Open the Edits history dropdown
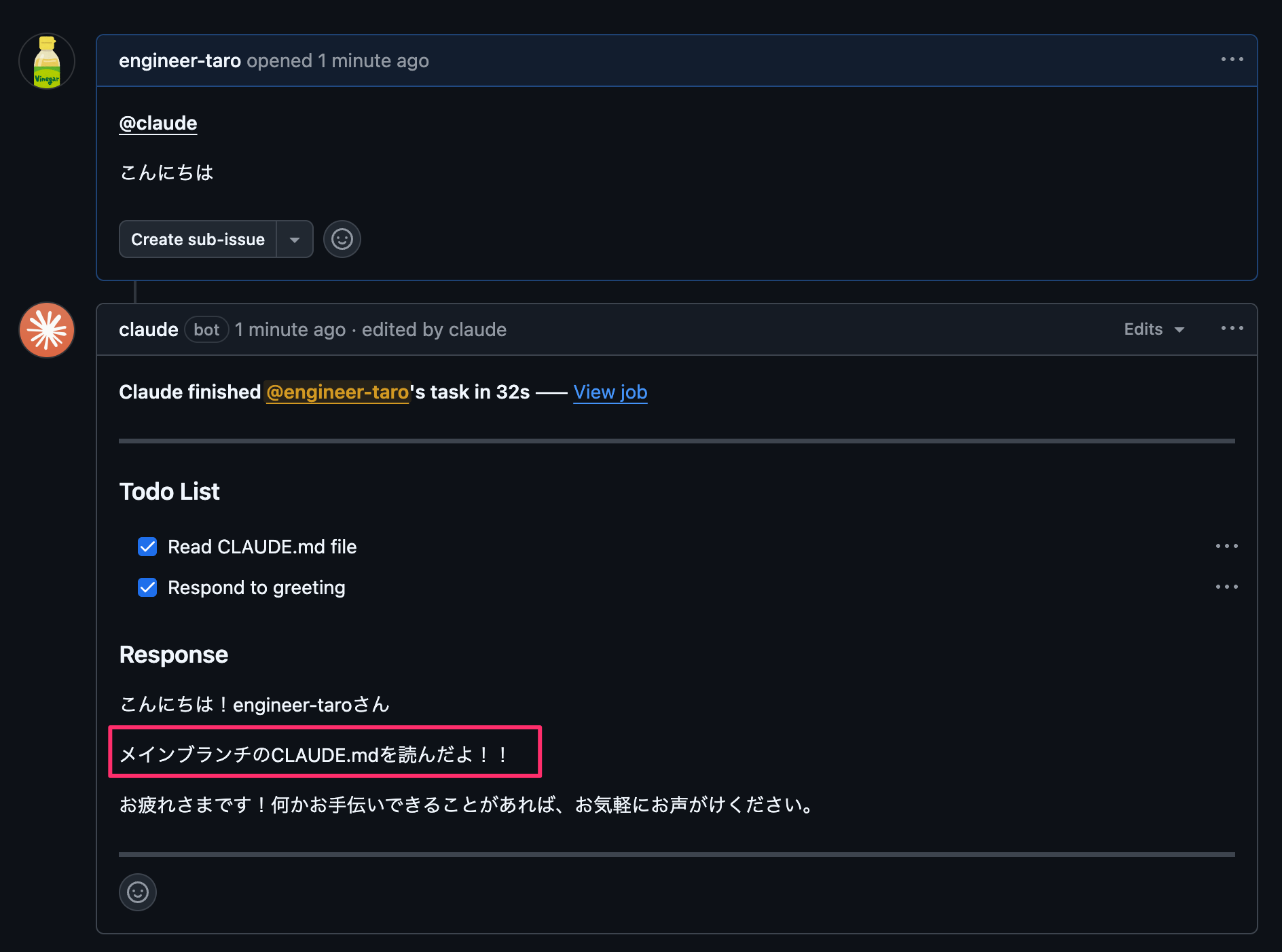The image size is (1282, 952). tap(1154, 329)
